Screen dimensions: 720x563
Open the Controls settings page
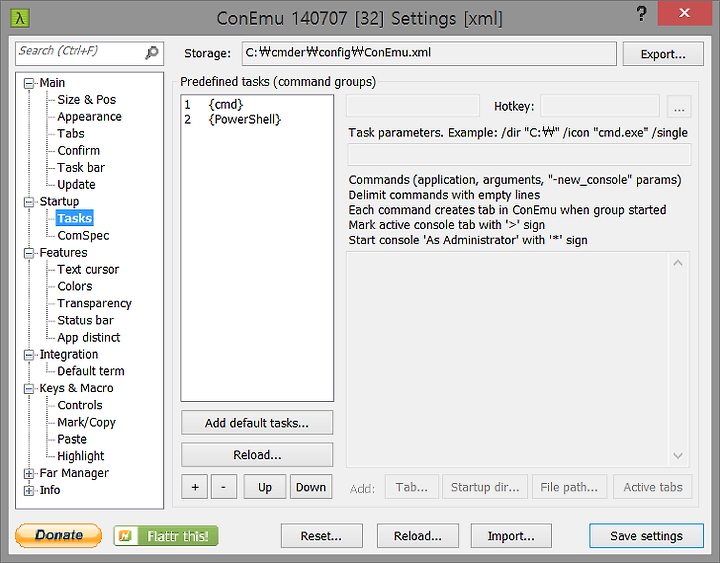coord(80,405)
